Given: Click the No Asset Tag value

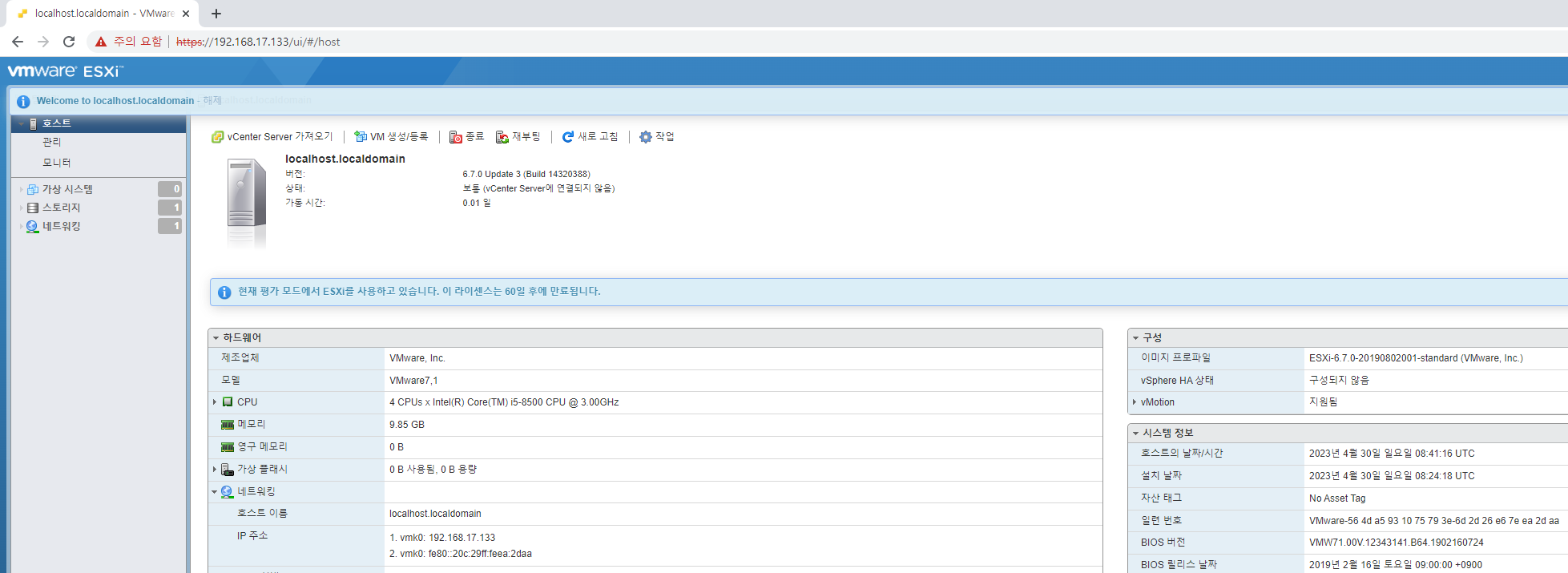Looking at the screenshot, I should coord(1337,498).
